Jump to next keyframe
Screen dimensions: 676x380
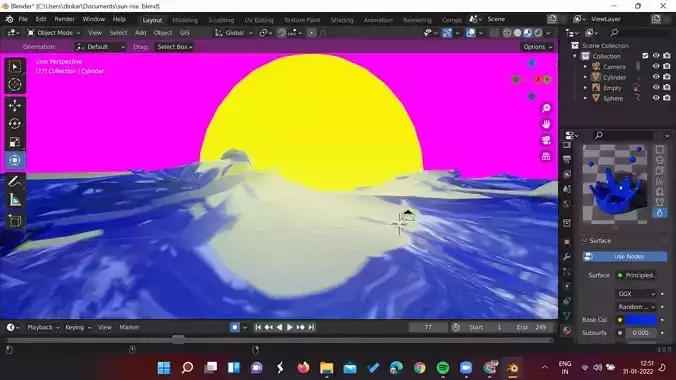pos(300,327)
